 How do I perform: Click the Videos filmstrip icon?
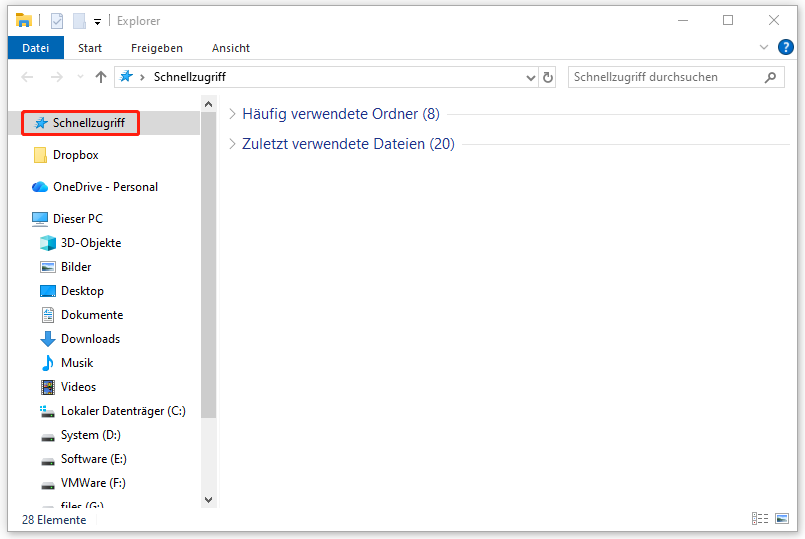pyautogui.click(x=48, y=387)
